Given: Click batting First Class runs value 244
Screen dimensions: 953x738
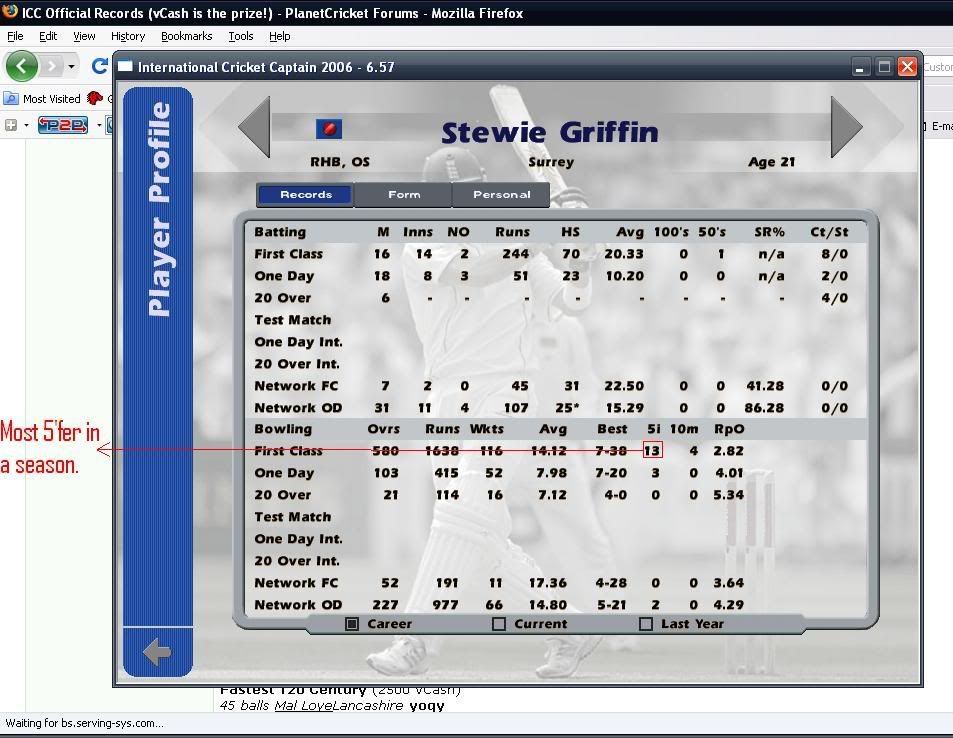Looking at the screenshot, I should pos(515,253).
